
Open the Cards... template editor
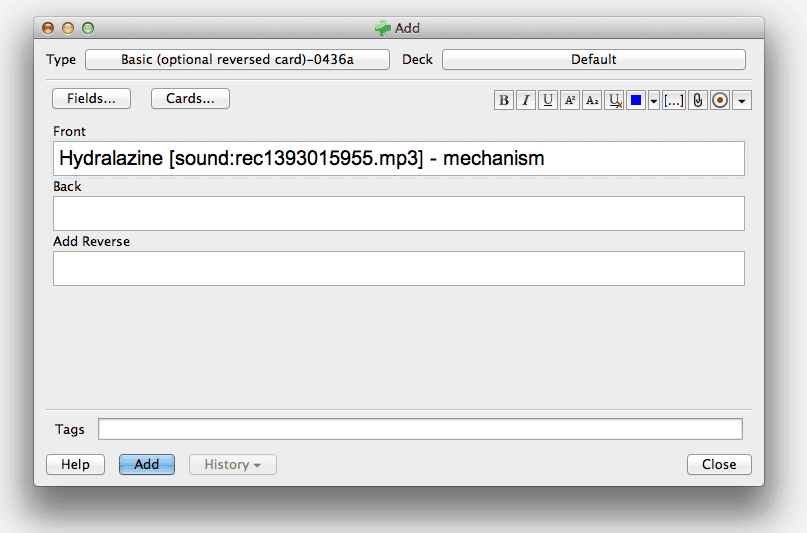click(x=190, y=99)
